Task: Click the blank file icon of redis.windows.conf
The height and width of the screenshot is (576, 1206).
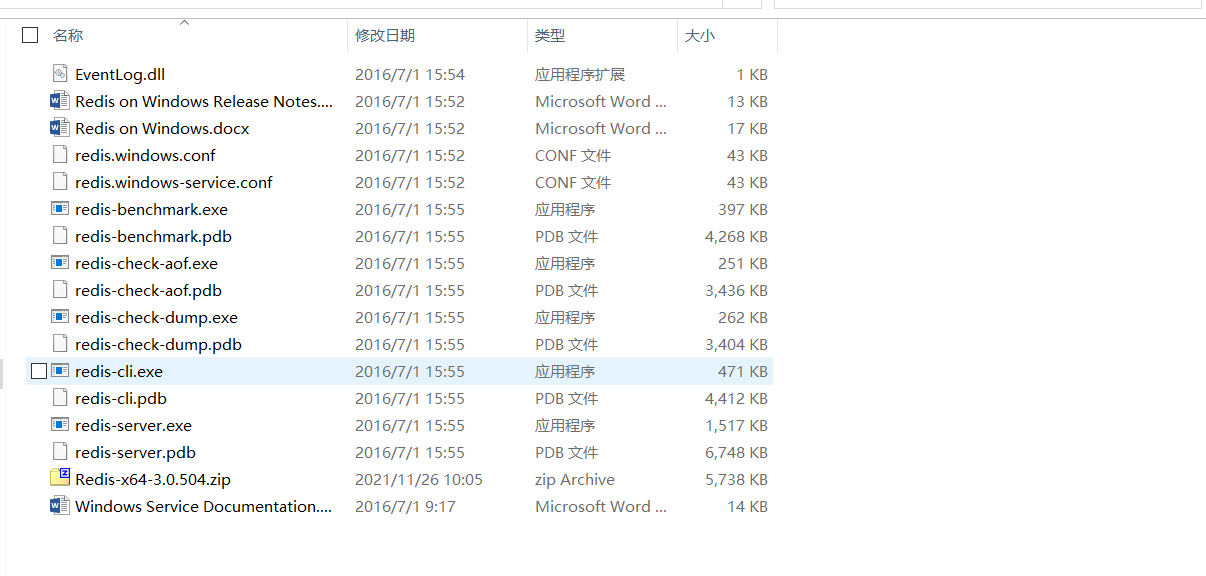Action: point(60,155)
